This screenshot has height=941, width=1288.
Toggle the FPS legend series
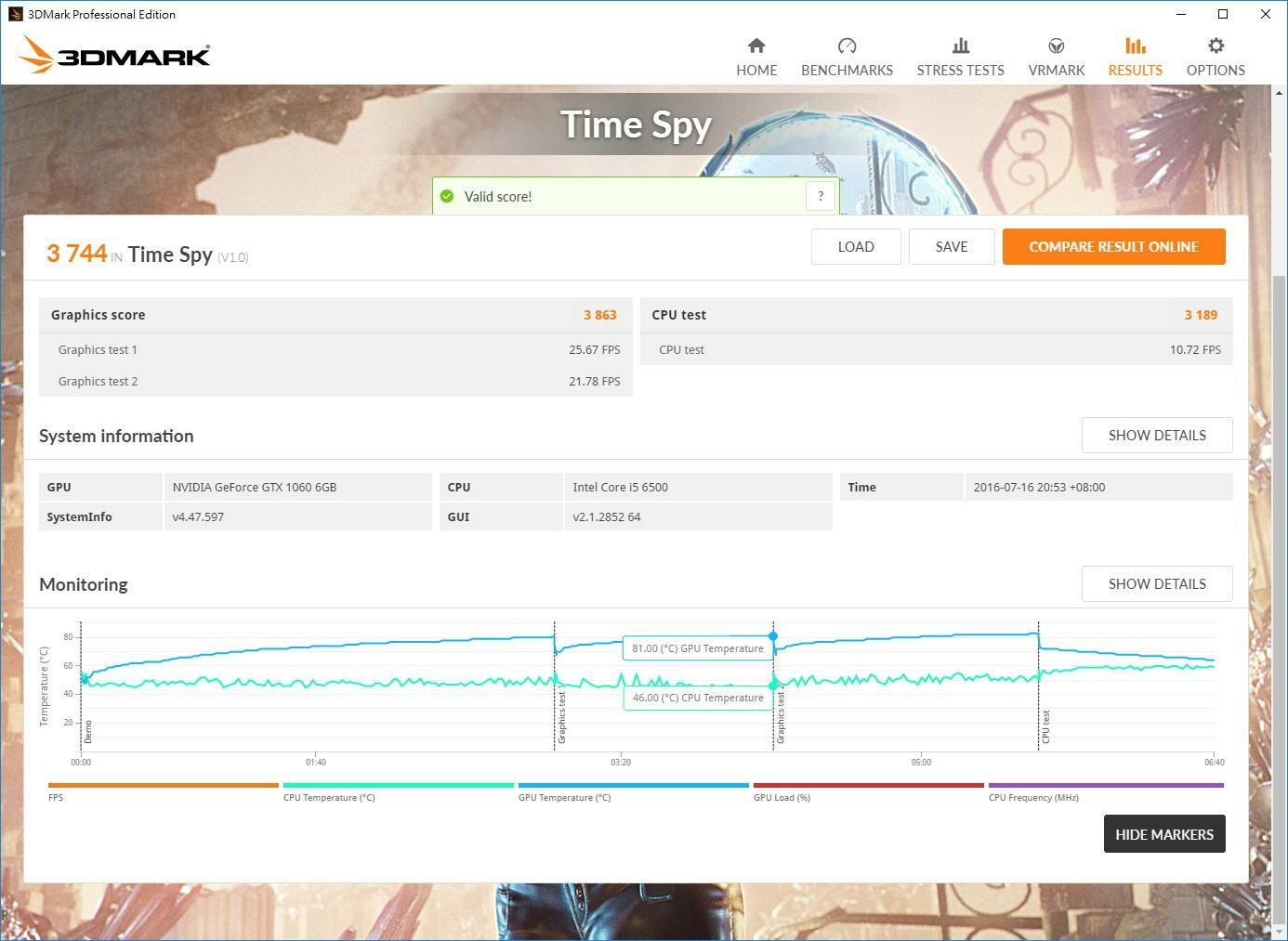point(163,792)
